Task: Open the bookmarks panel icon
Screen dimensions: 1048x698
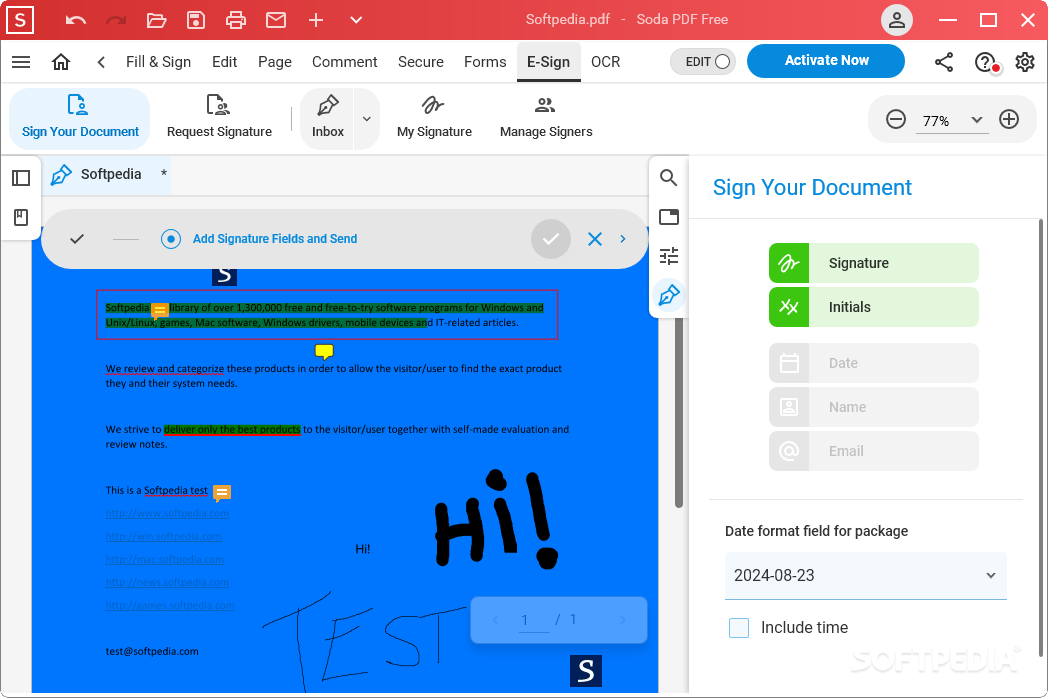Action: tap(21, 217)
